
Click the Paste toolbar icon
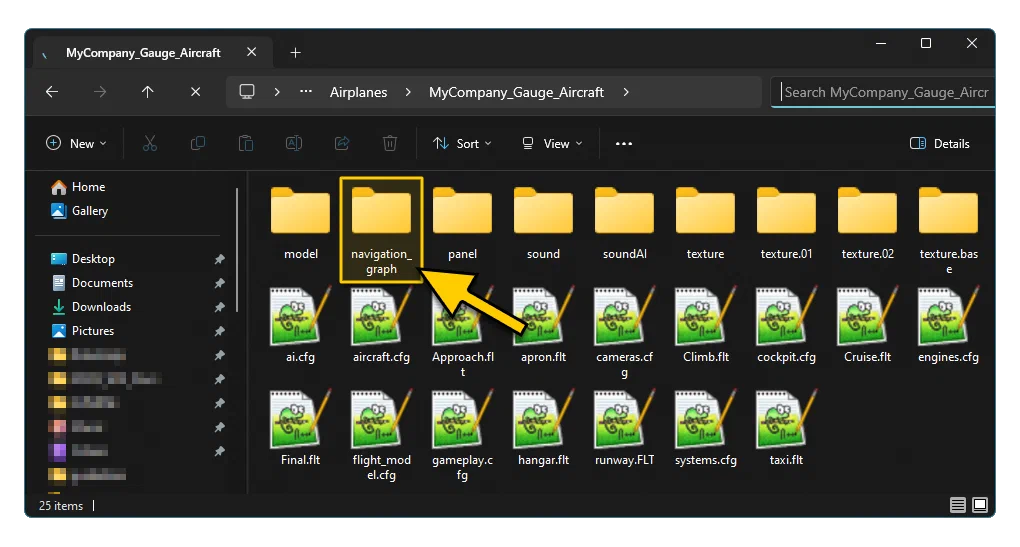(x=246, y=143)
